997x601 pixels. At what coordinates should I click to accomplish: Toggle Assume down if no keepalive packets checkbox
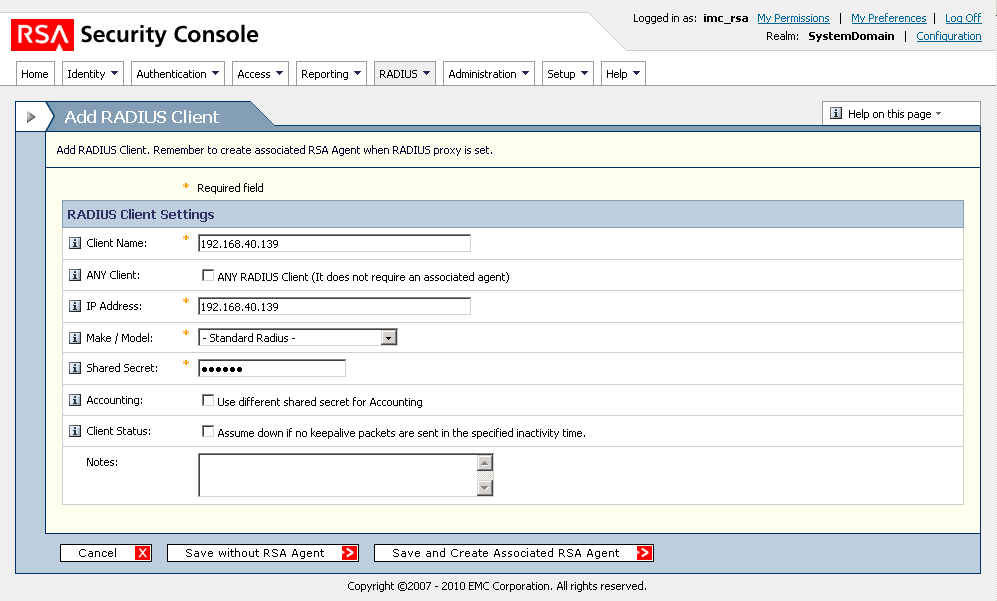[208, 431]
